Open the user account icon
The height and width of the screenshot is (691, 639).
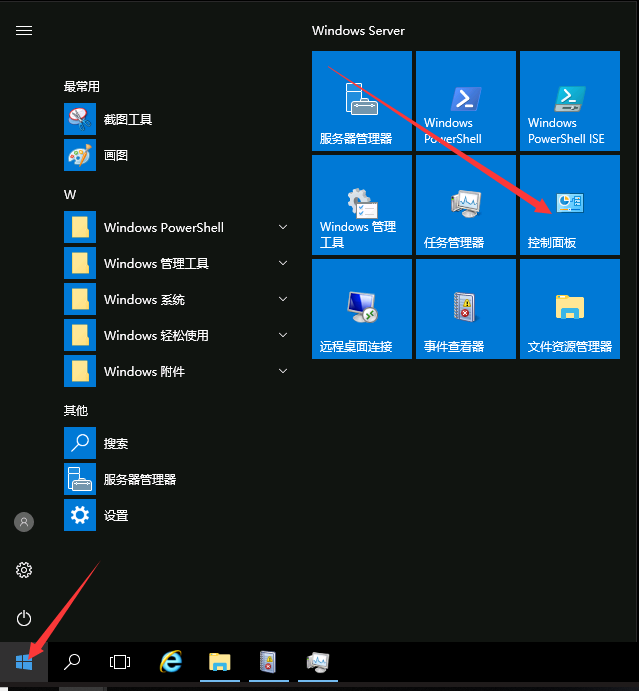coord(24,522)
